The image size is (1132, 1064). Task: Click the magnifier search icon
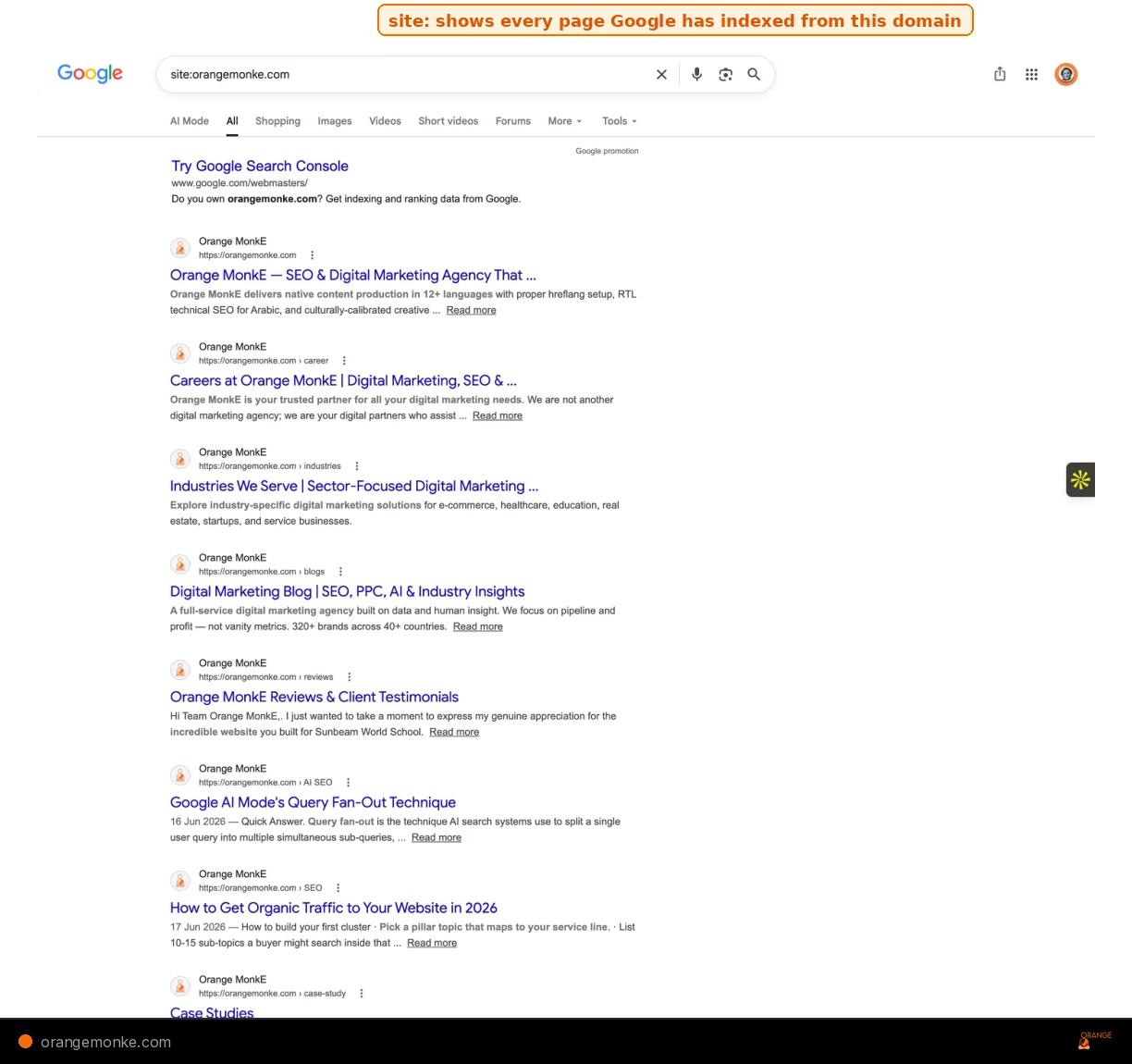(754, 75)
